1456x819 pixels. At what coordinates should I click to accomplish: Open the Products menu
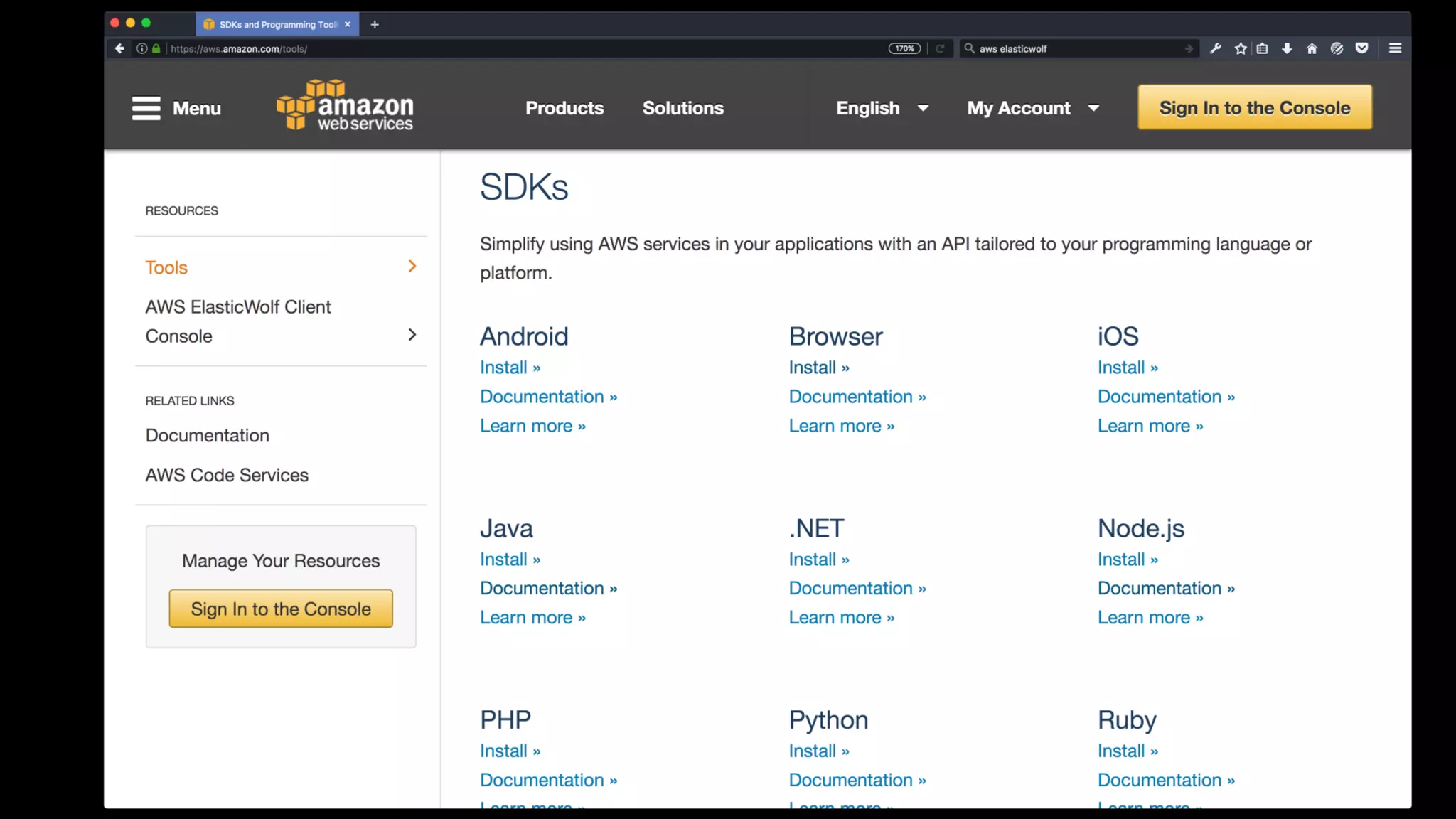point(564,108)
